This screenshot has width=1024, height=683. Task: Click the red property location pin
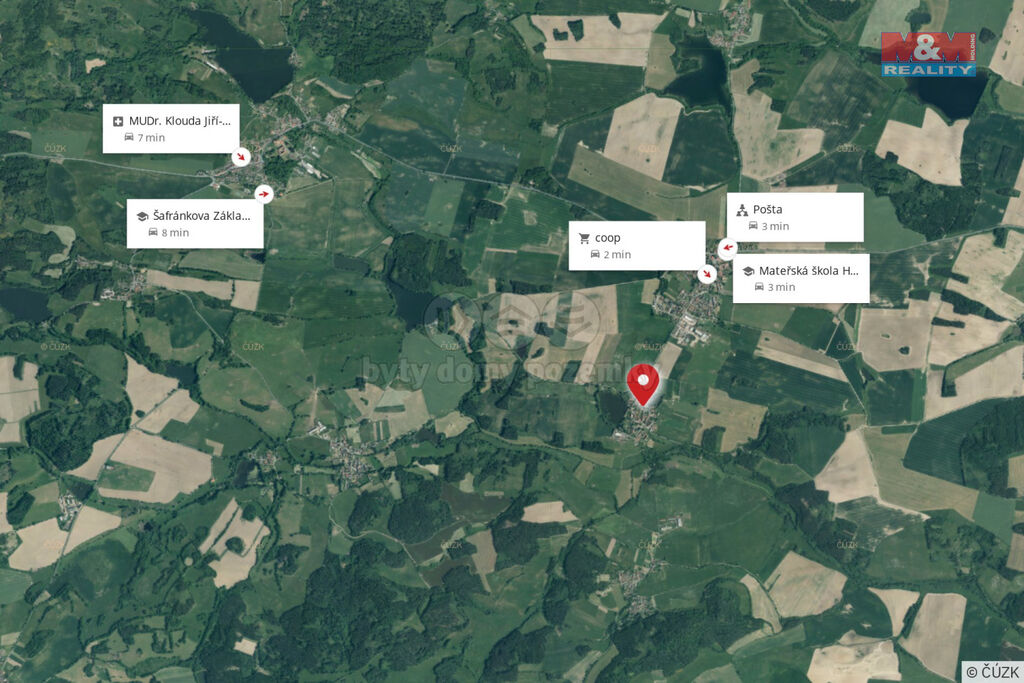pos(643,385)
